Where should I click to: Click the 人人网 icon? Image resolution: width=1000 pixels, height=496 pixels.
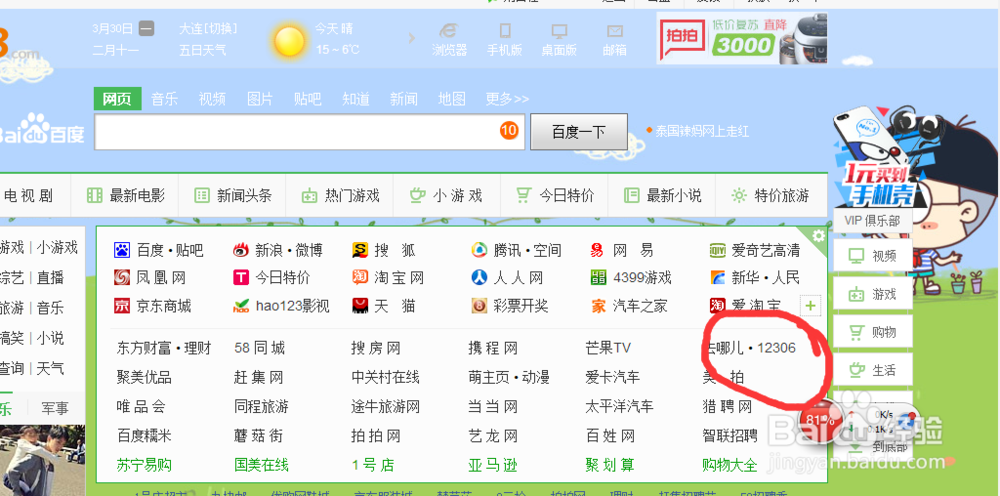[479, 277]
